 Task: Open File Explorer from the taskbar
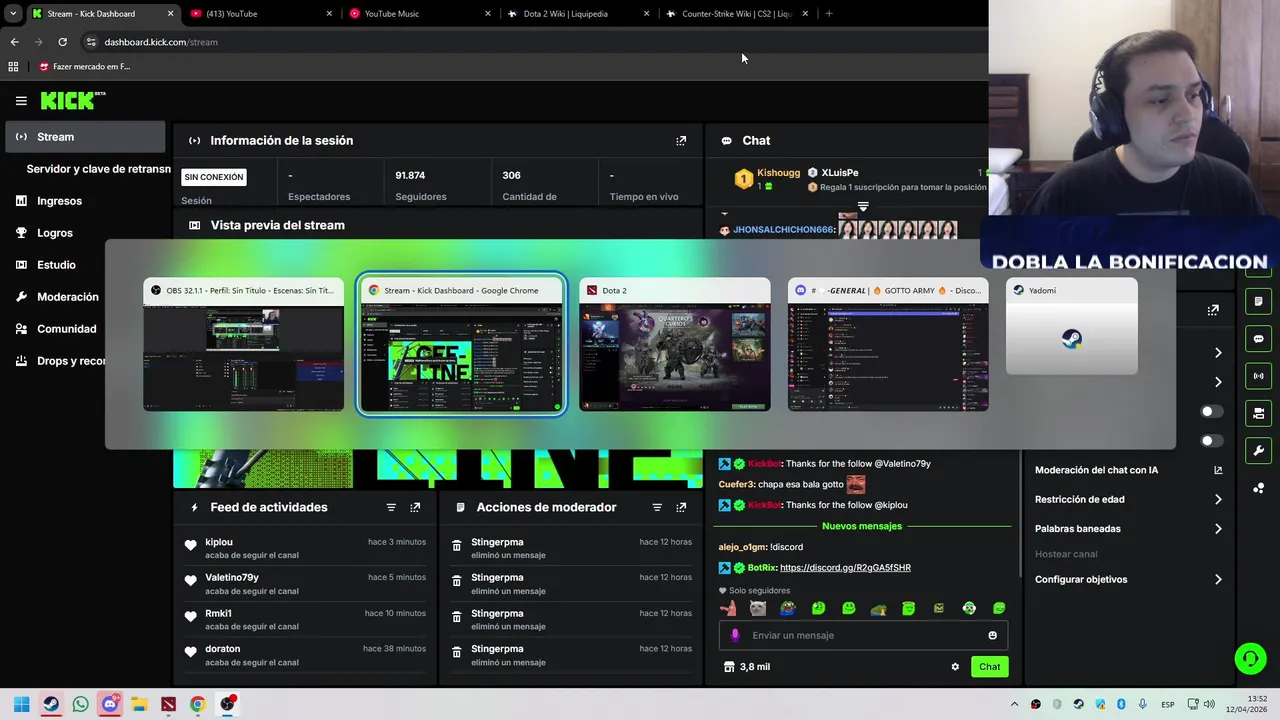(139, 704)
